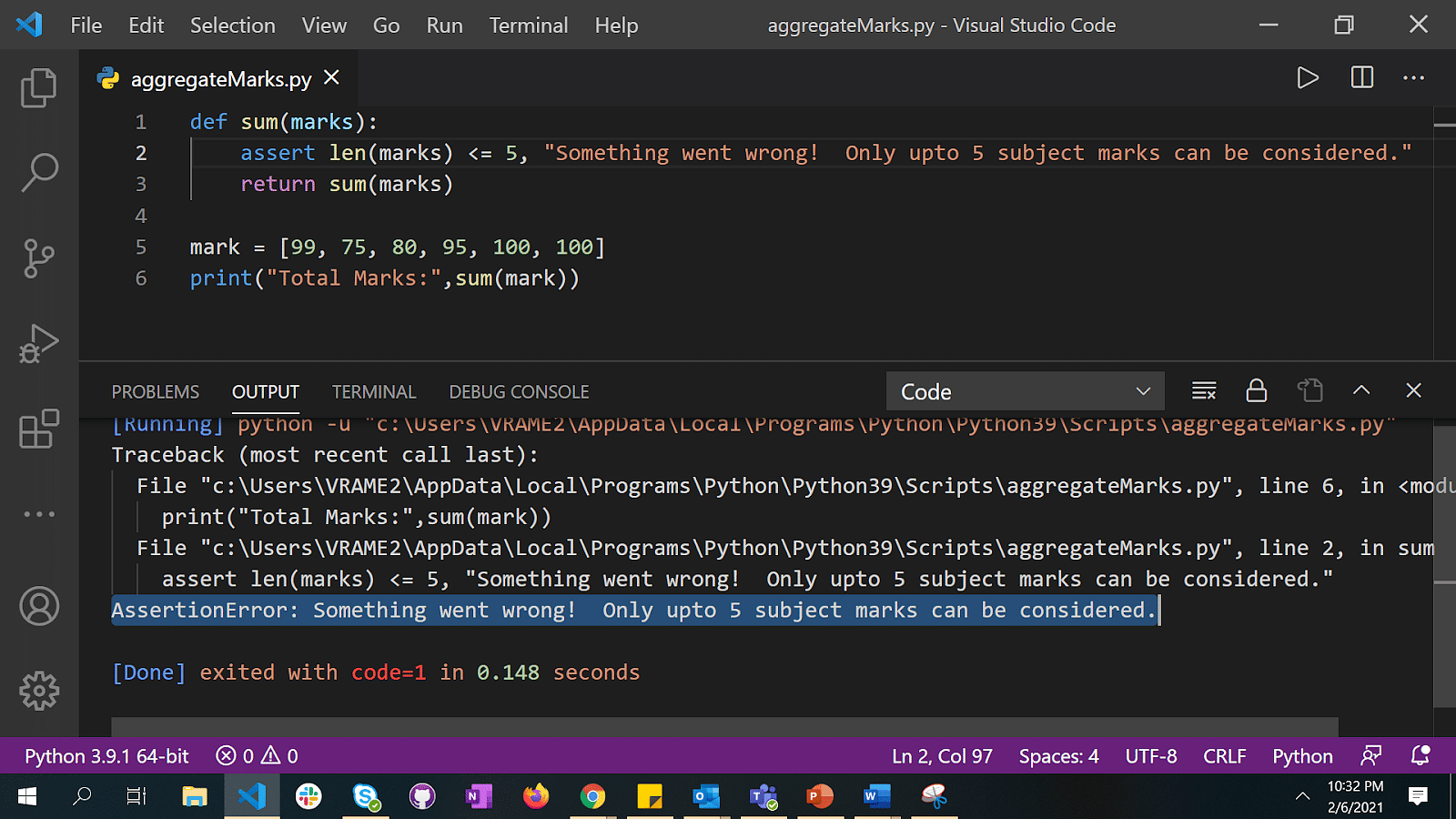
Task: Split the editor to the right
Action: [1362, 78]
